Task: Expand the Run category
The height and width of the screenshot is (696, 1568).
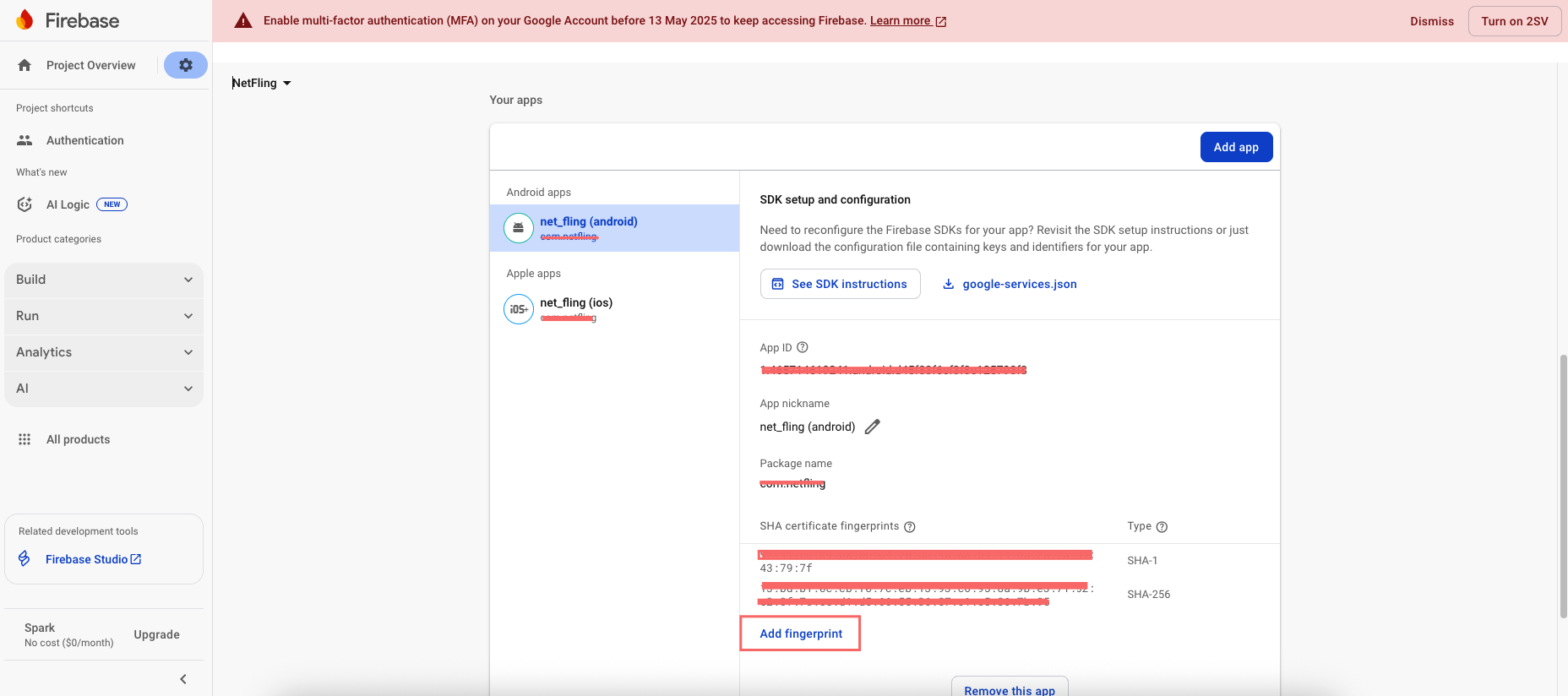Action: pyautogui.click(x=104, y=316)
